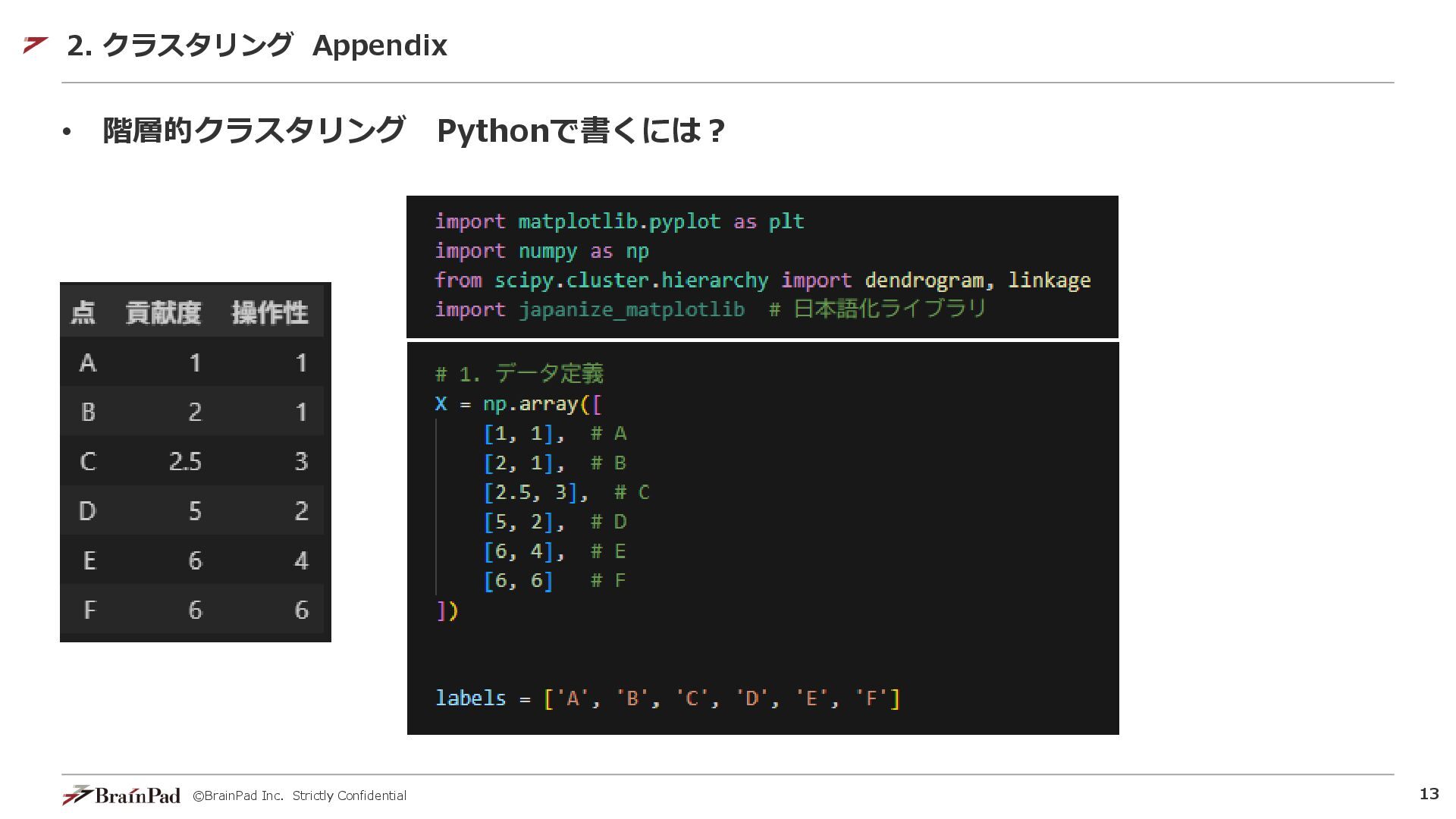
Task: Click the BrainPad logo in footer
Action: point(121,795)
